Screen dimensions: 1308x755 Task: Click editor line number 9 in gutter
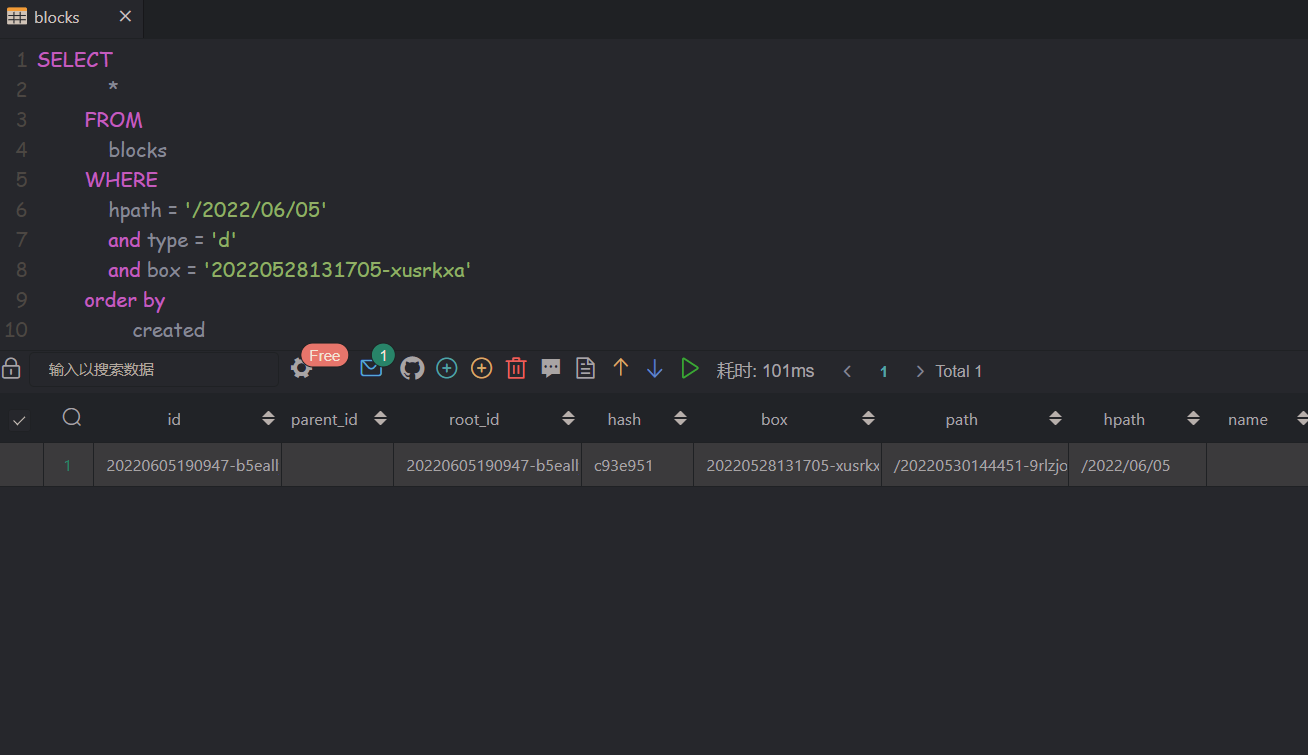click(x=21, y=300)
